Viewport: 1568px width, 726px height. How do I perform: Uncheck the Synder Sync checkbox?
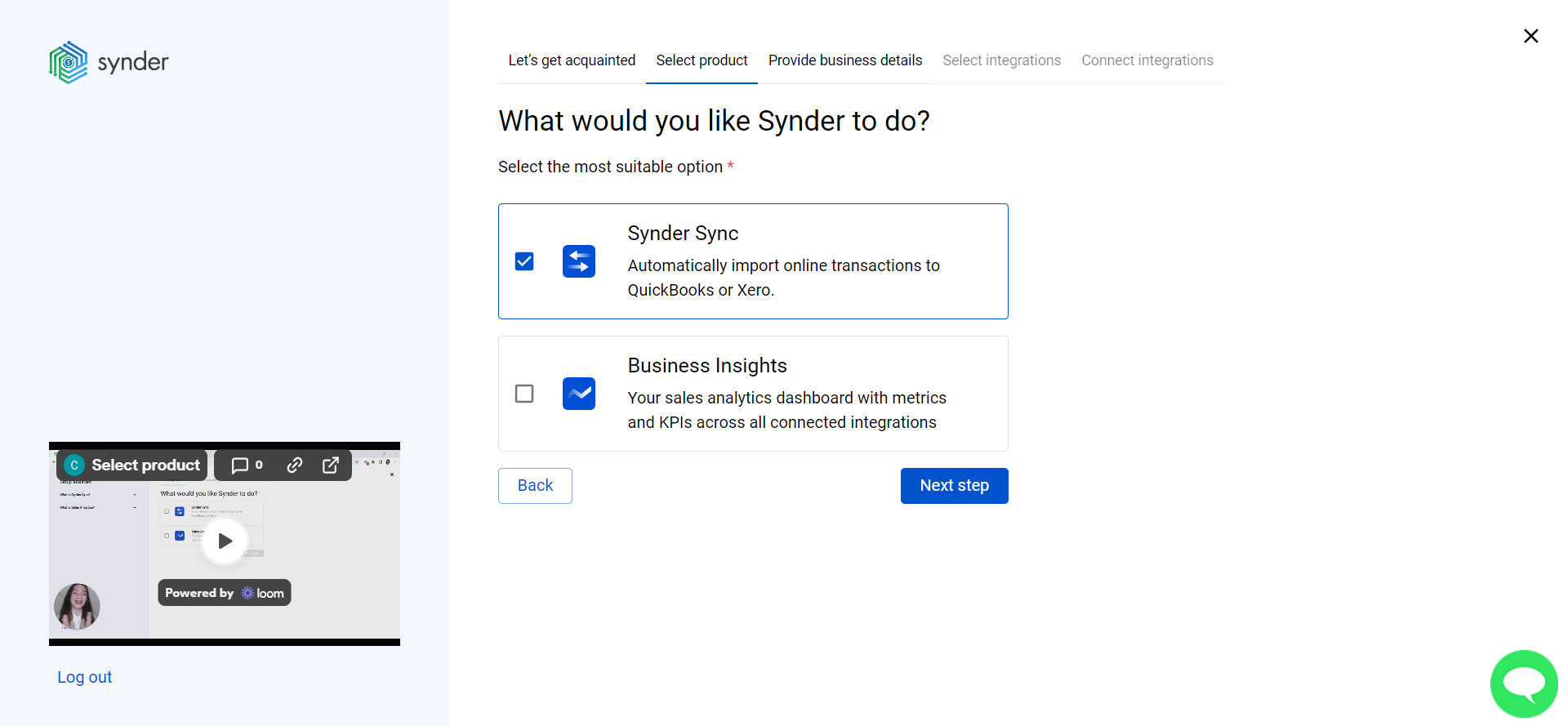(524, 261)
